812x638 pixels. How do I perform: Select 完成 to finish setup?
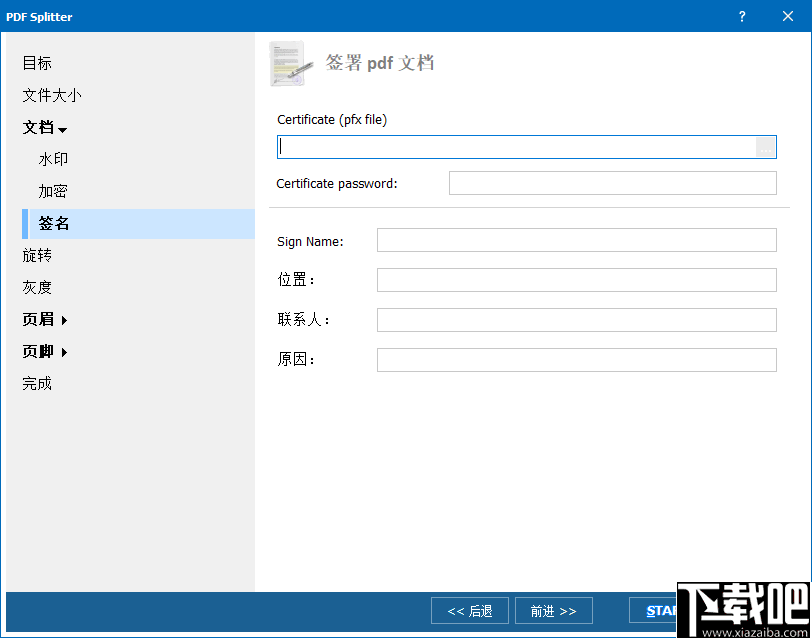[x=37, y=383]
